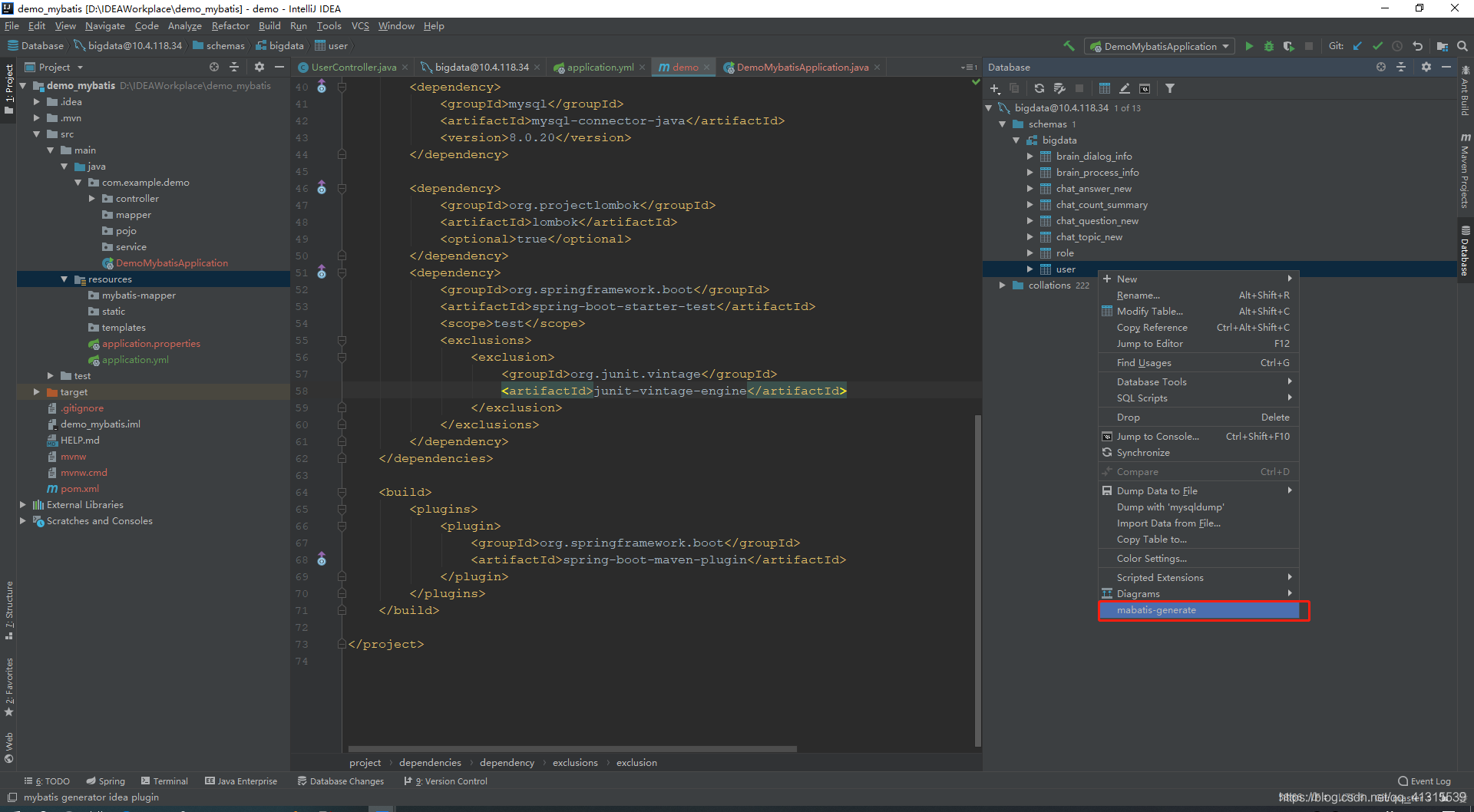Screen dimensions: 1474x812
Task: Click the Git revert icon
Action: pyautogui.click(x=1417, y=46)
